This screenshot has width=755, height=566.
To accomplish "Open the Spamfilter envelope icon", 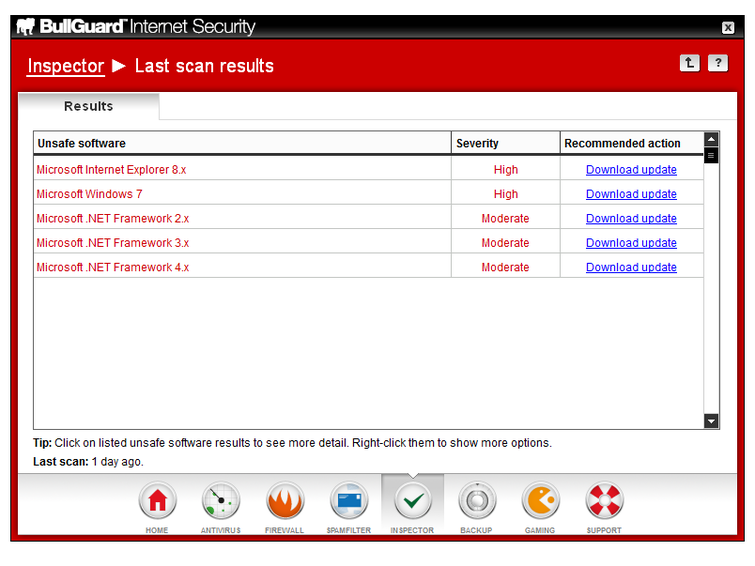I will click(349, 500).
